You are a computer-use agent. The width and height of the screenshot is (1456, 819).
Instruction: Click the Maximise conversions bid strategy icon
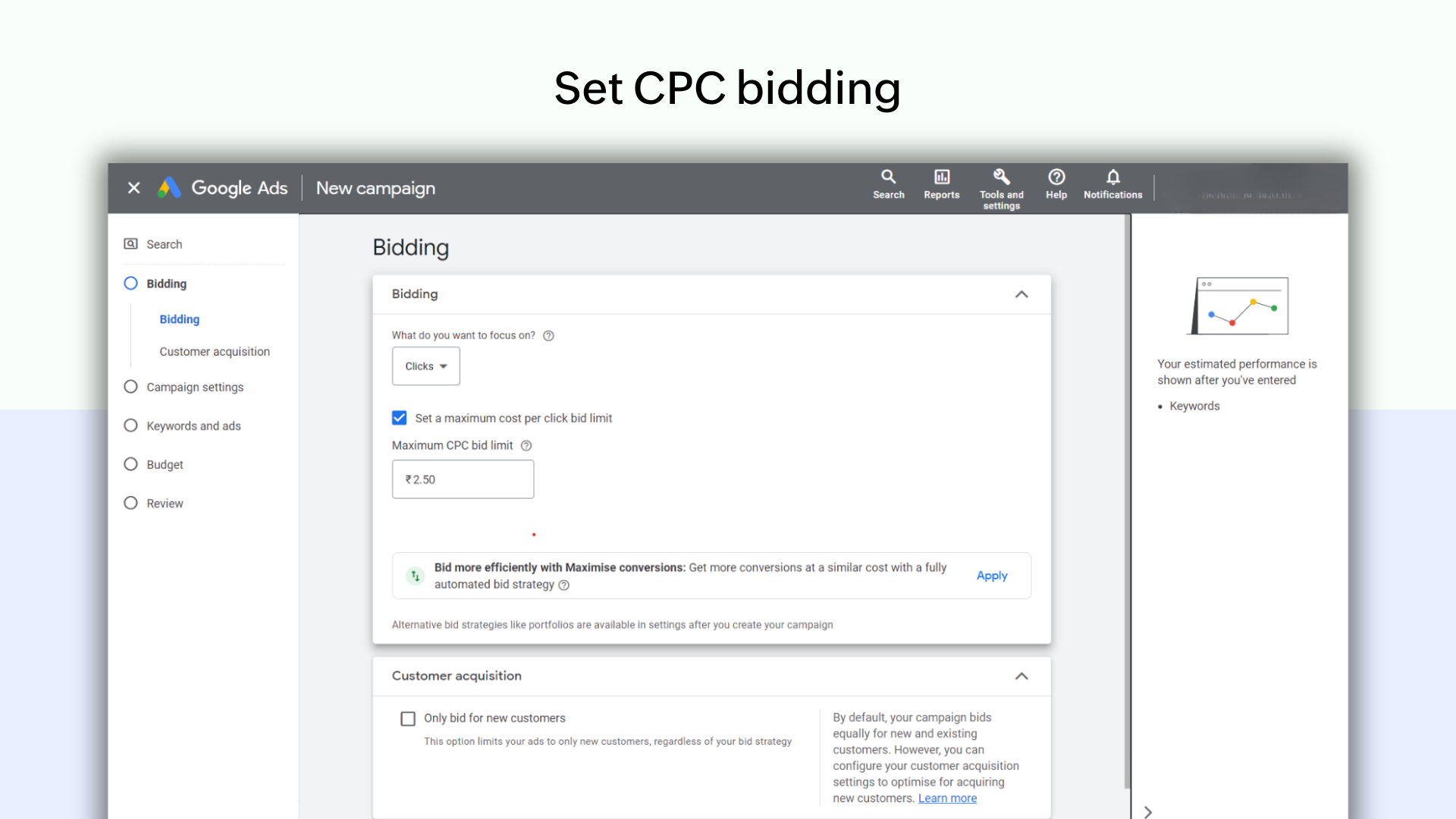point(415,575)
